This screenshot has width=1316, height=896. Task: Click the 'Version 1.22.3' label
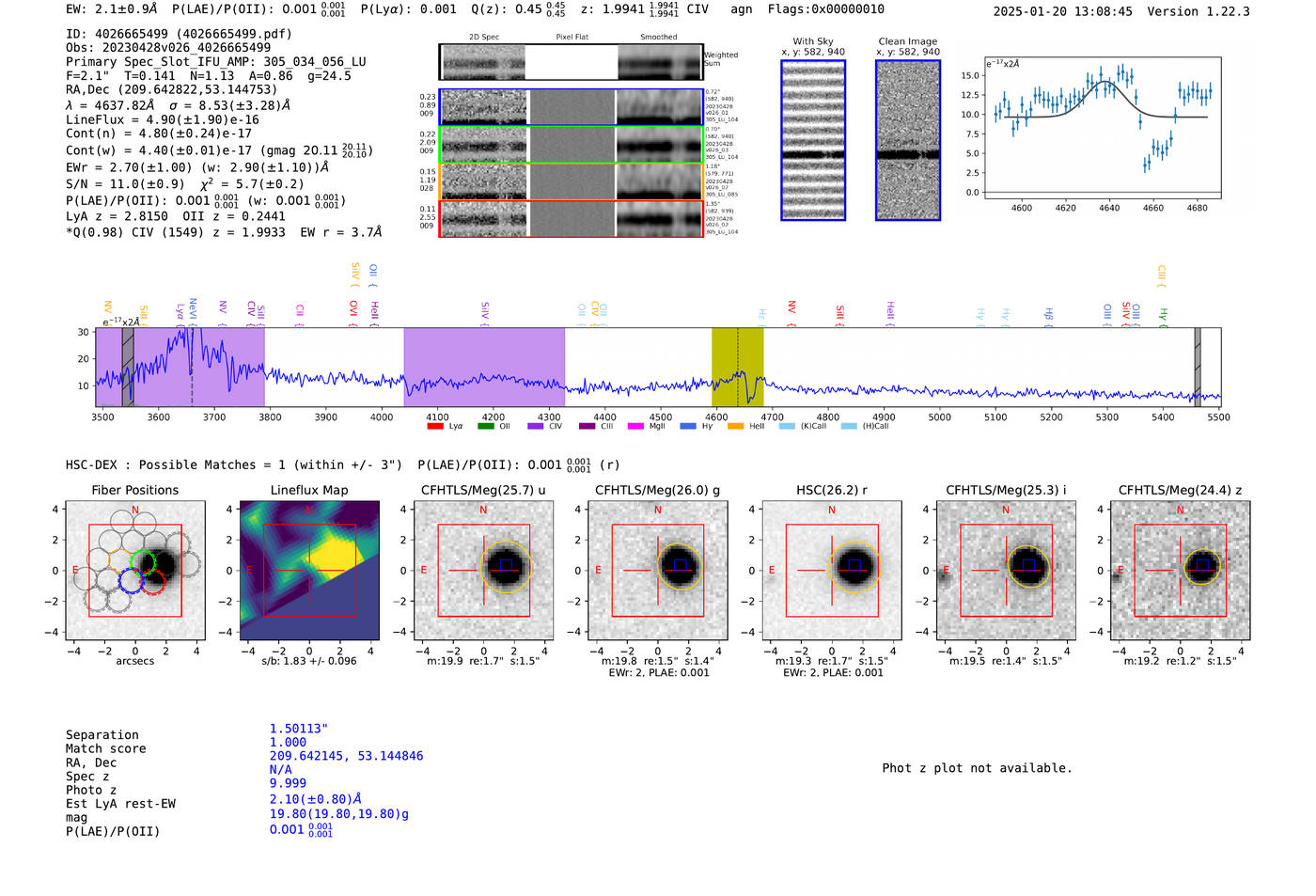(1198, 11)
